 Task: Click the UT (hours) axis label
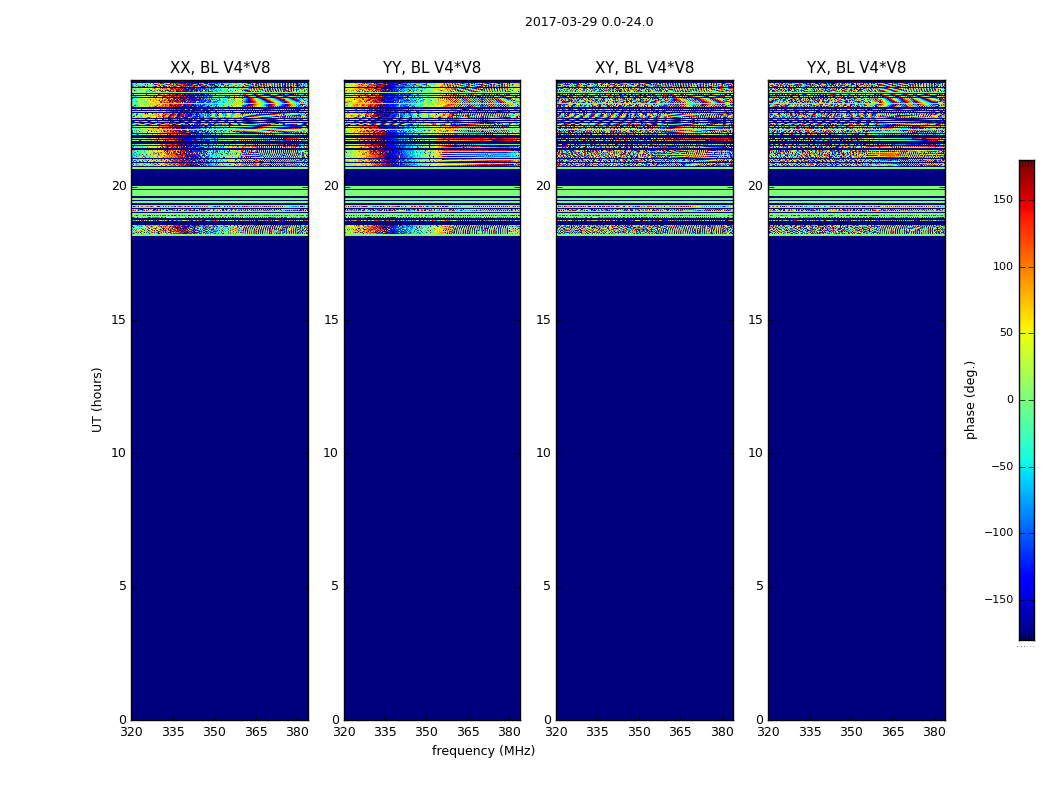click(97, 400)
